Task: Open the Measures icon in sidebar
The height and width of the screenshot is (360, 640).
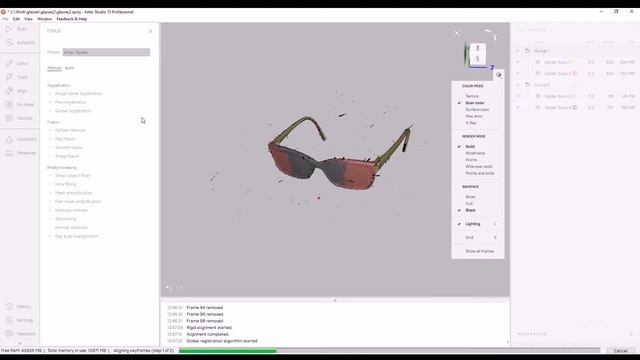Action: pyautogui.click(x=9, y=153)
